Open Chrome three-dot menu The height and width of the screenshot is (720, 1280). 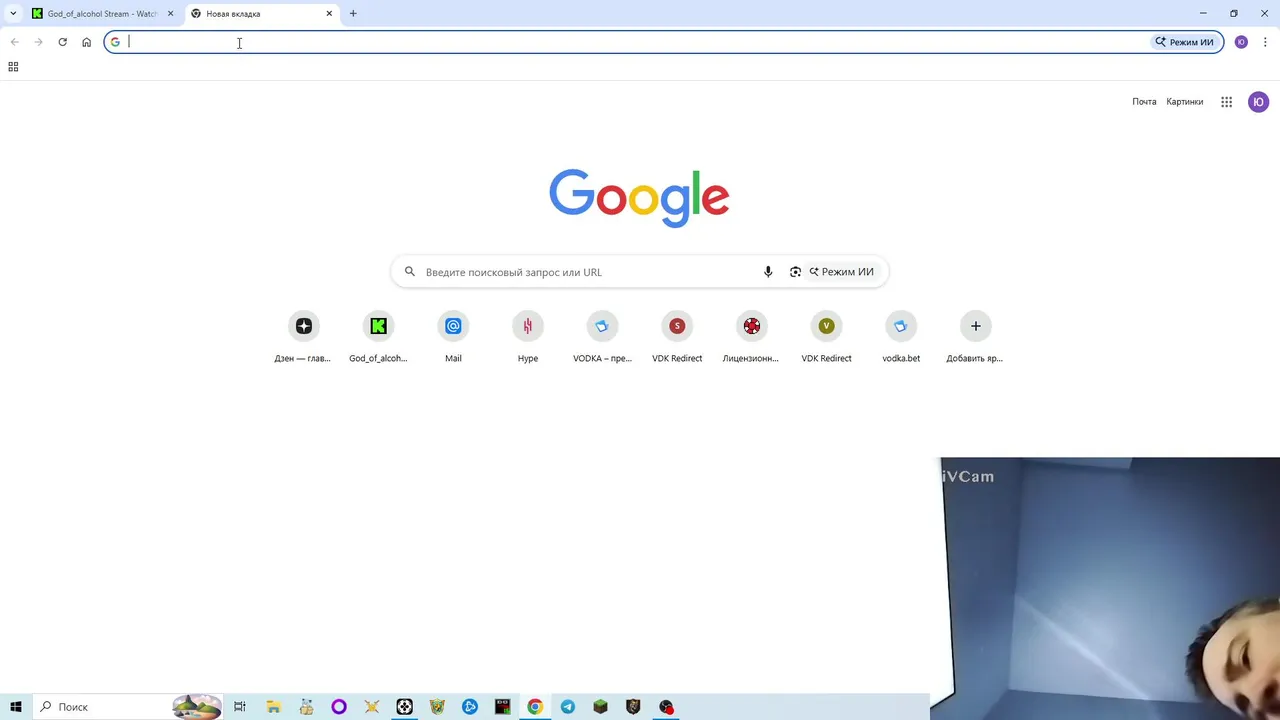(x=1265, y=42)
